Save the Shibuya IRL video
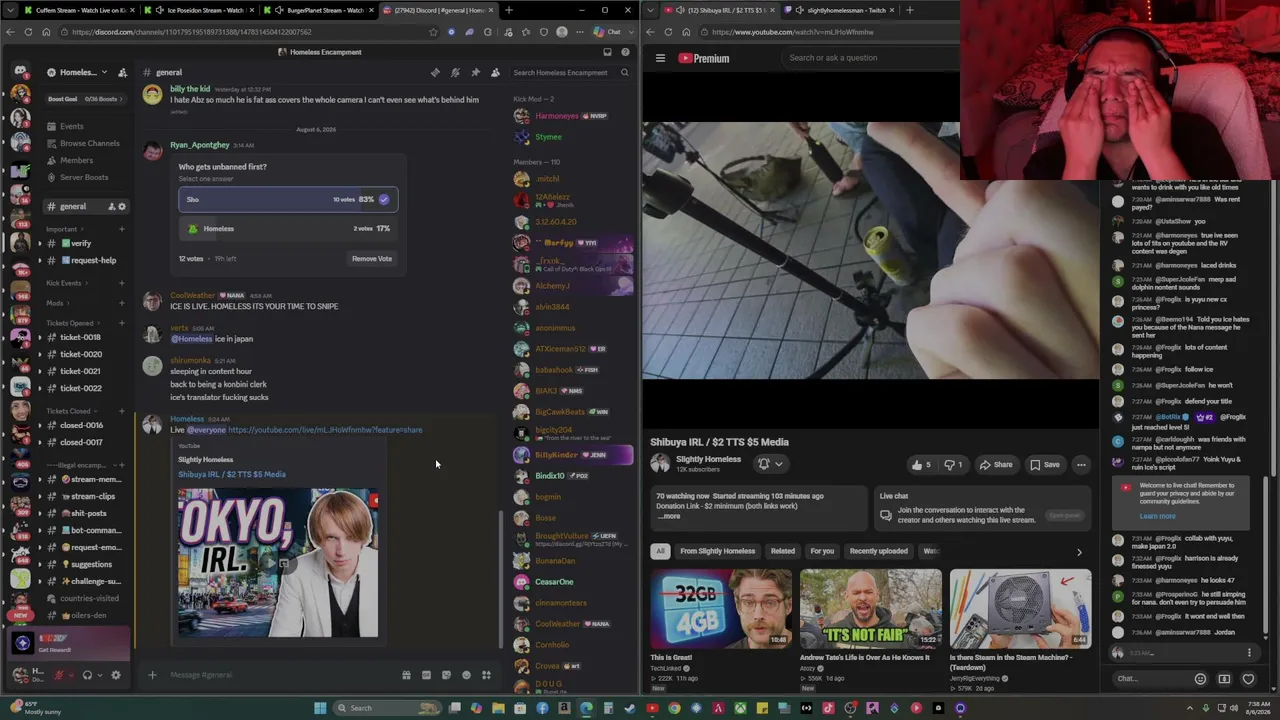This screenshot has height=720, width=1280. pos(1045,465)
